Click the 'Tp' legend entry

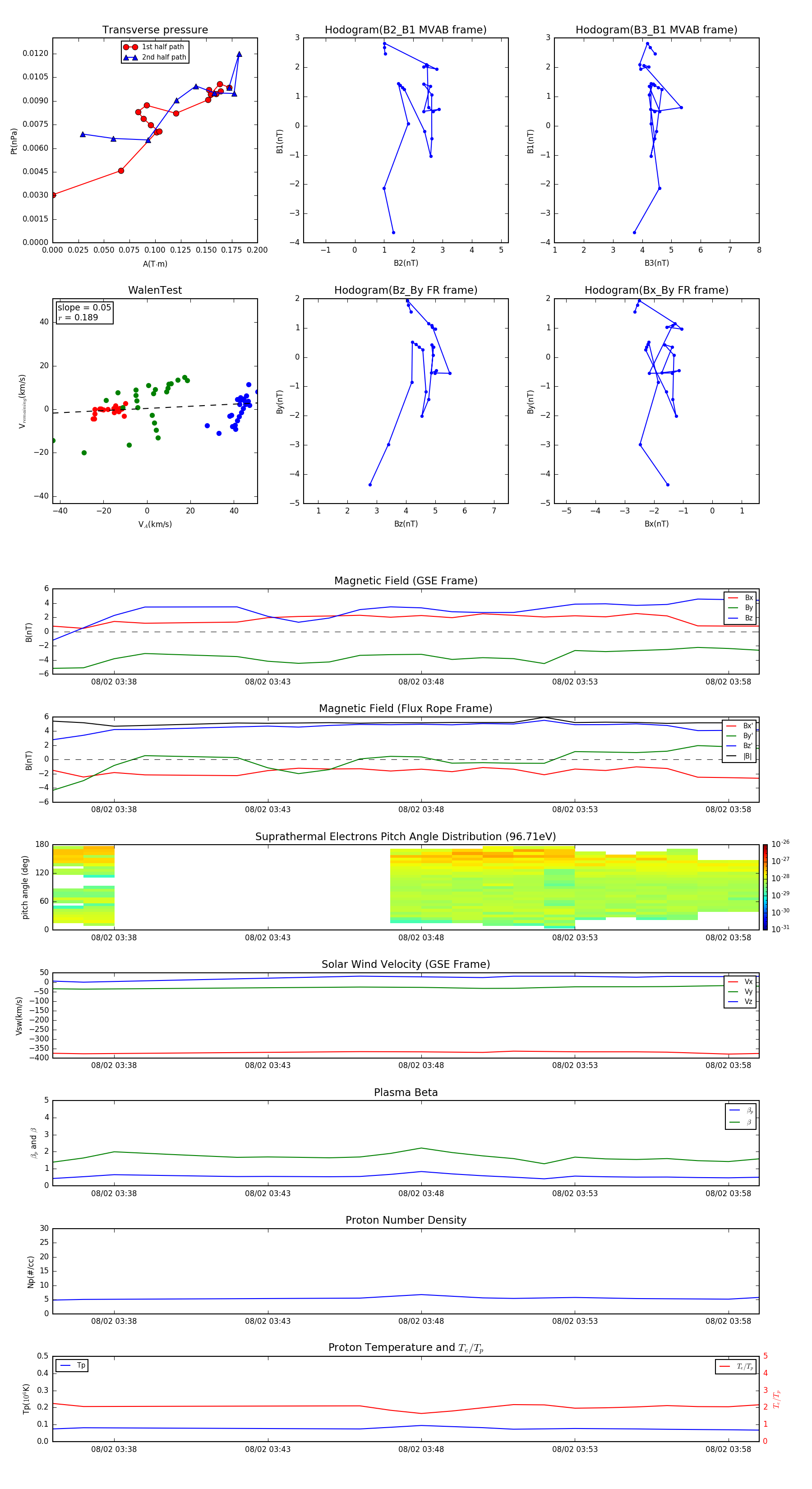(72, 1365)
